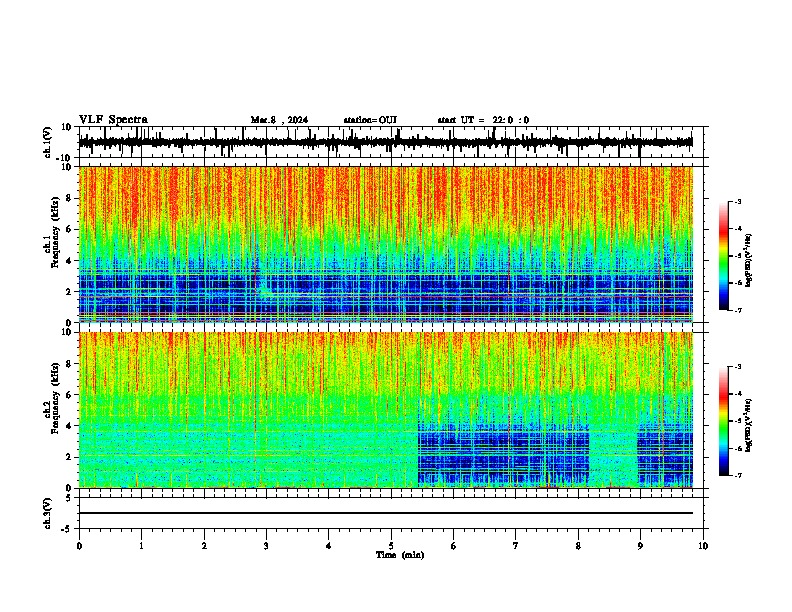The height and width of the screenshot is (612, 792).
Task: Click the ch.1 voltage waveform trace
Action: click(x=386, y=142)
